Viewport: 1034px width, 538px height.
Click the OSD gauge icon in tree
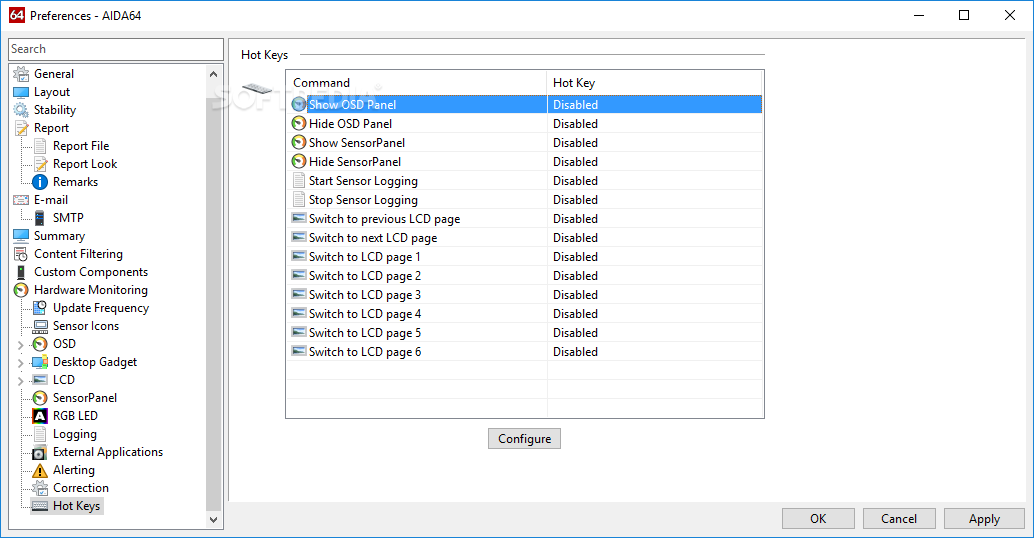40,344
